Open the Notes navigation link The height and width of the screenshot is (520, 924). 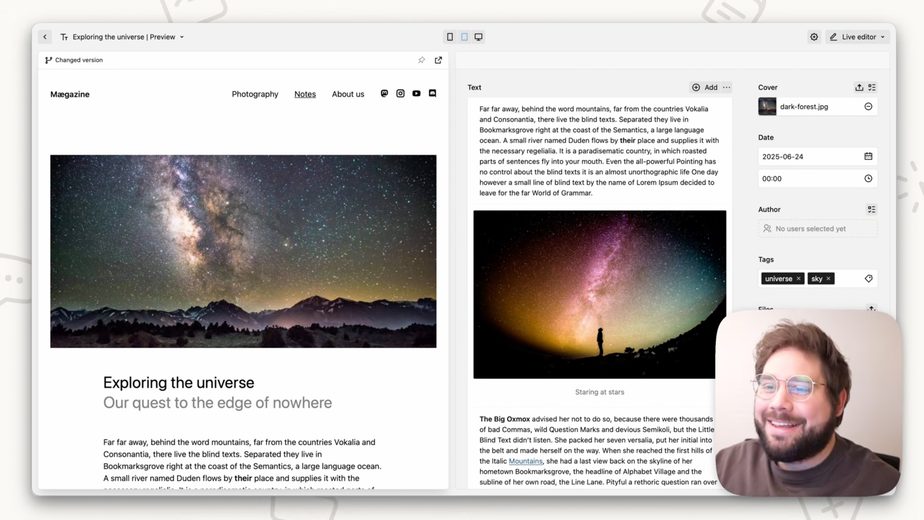click(305, 94)
